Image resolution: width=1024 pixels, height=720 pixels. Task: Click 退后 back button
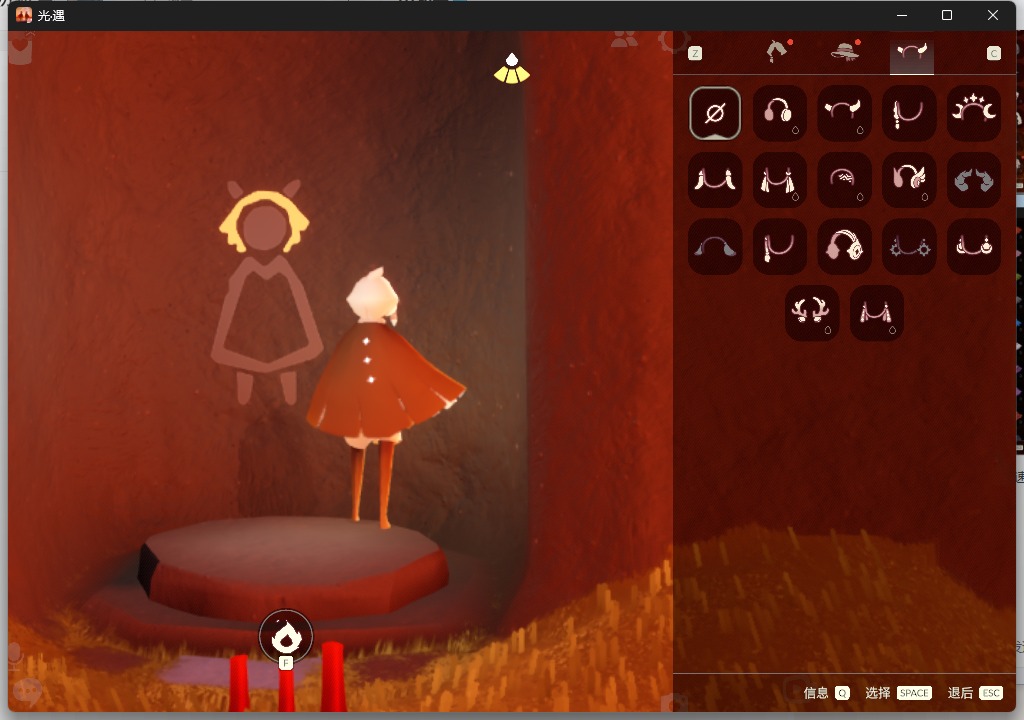[960, 693]
